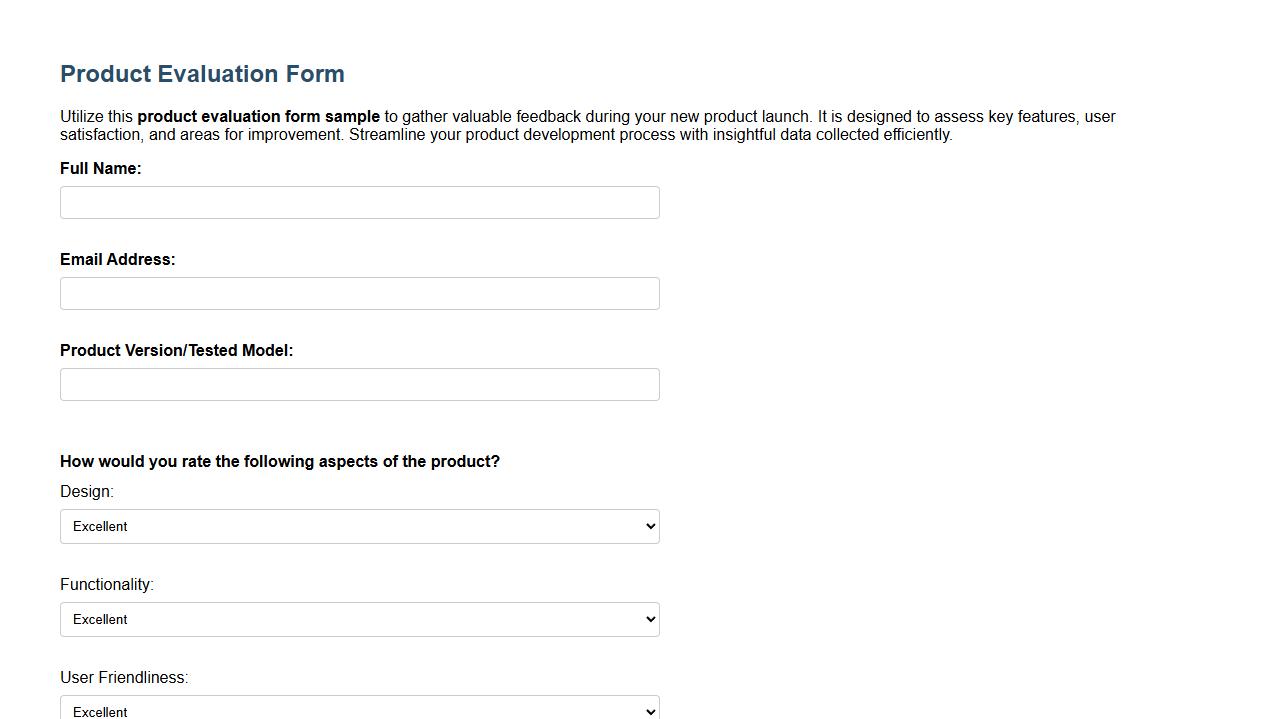
Task: Click the Functionality label
Action: click(x=106, y=584)
